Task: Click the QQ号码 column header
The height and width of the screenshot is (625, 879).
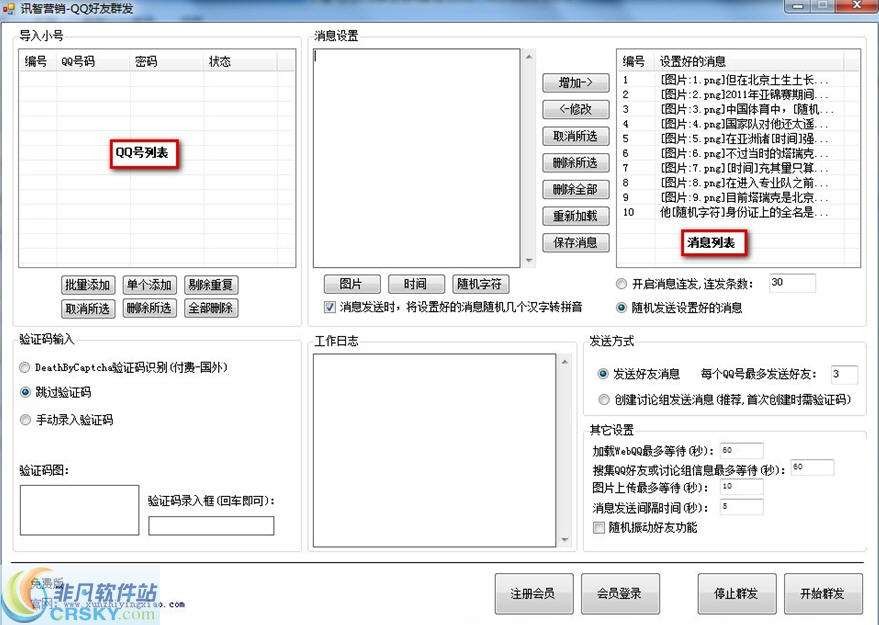Action: pyautogui.click(x=93, y=61)
